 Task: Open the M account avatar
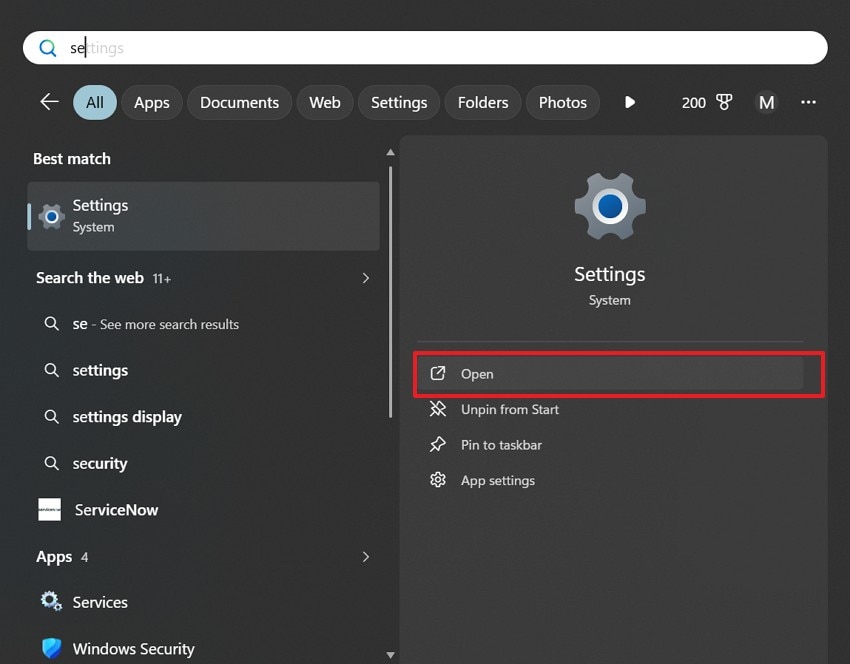pyautogui.click(x=767, y=102)
